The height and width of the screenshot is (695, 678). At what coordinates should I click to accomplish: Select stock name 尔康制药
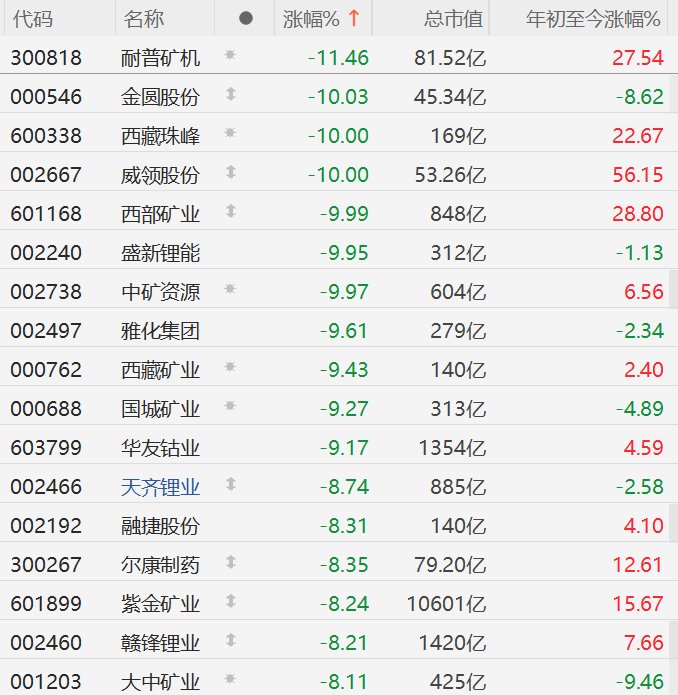[160, 565]
